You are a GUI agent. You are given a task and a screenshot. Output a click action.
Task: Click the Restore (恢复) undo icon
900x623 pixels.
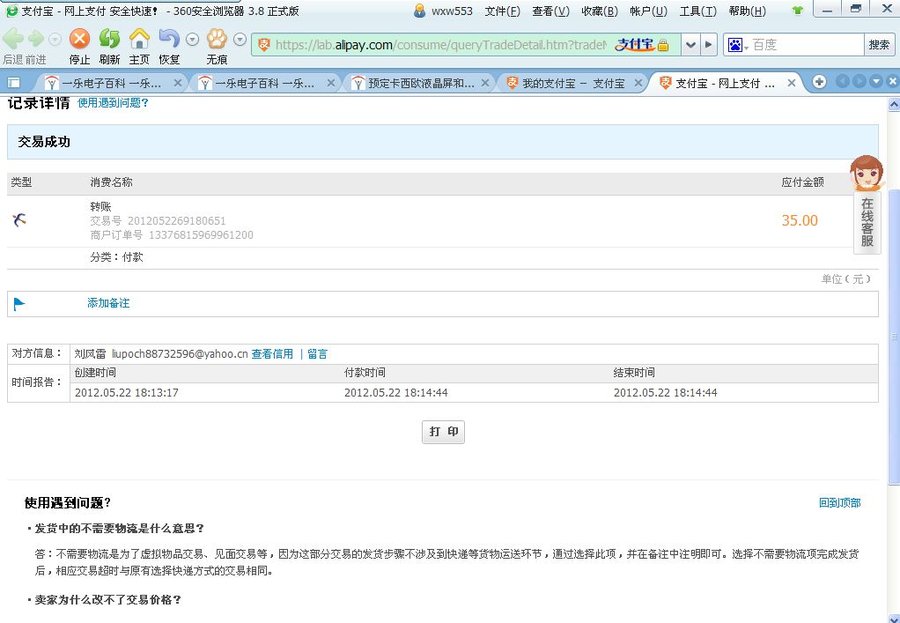[168, 40]
